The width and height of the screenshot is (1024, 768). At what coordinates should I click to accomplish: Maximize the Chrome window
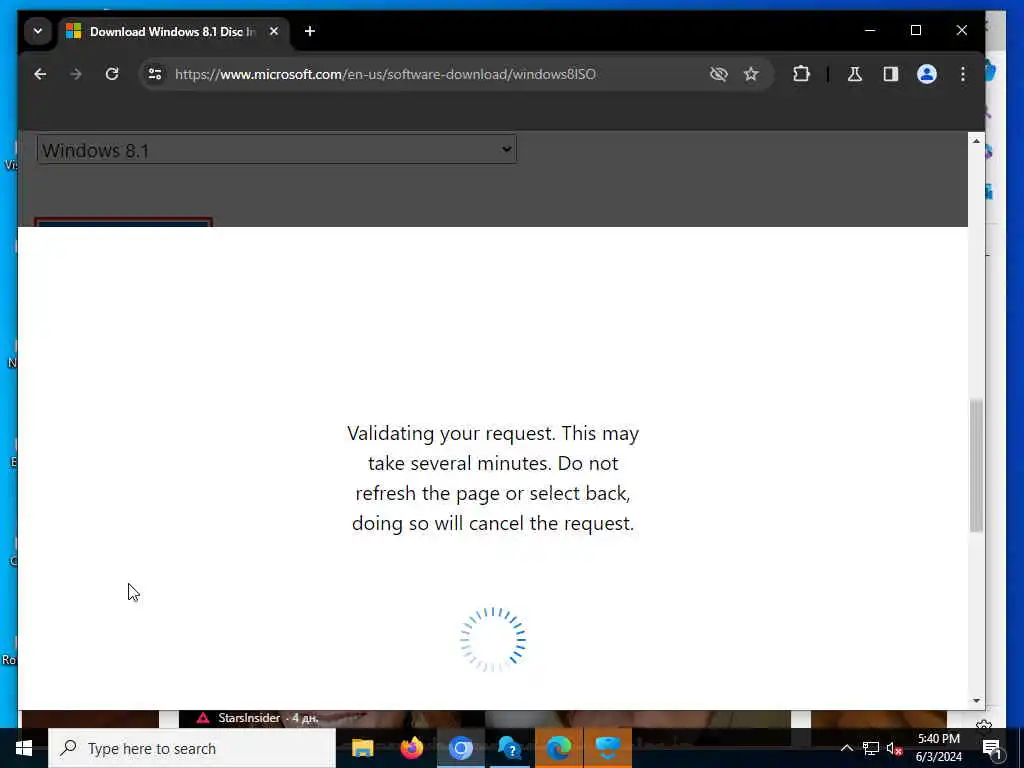tap(916, 31)
